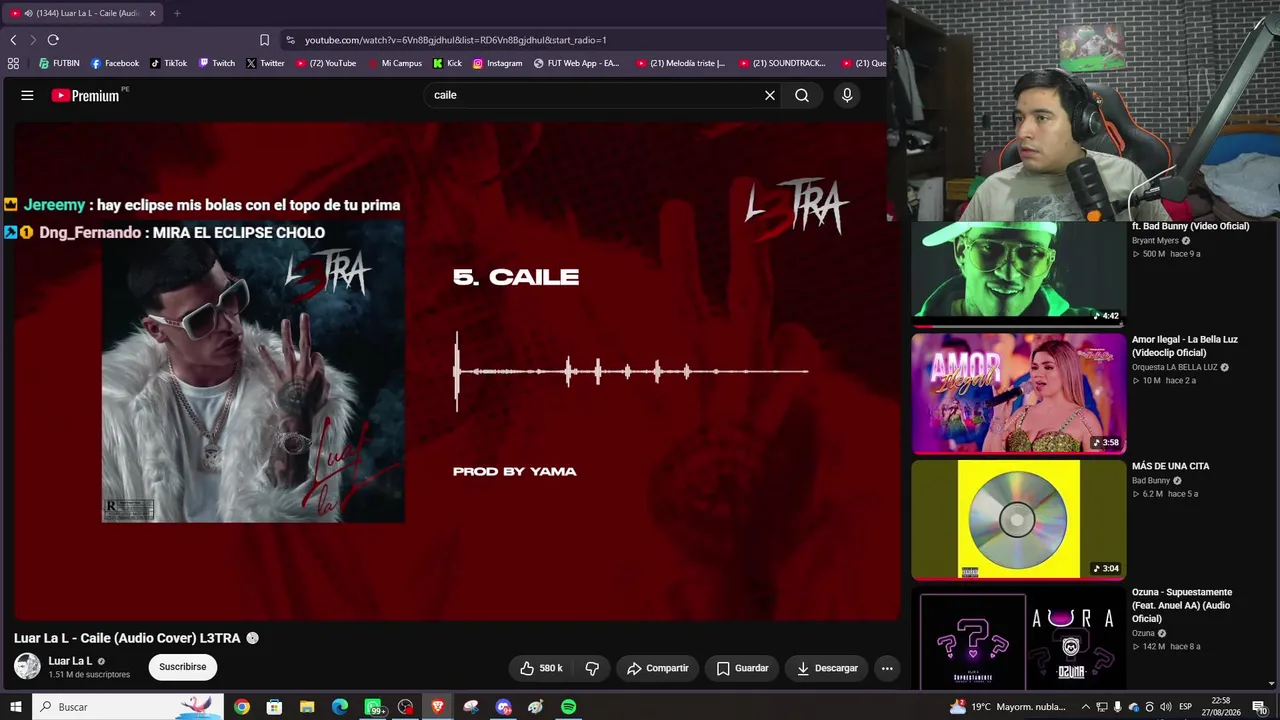Reload the current page
The image size is (1280, 720).
53,40
